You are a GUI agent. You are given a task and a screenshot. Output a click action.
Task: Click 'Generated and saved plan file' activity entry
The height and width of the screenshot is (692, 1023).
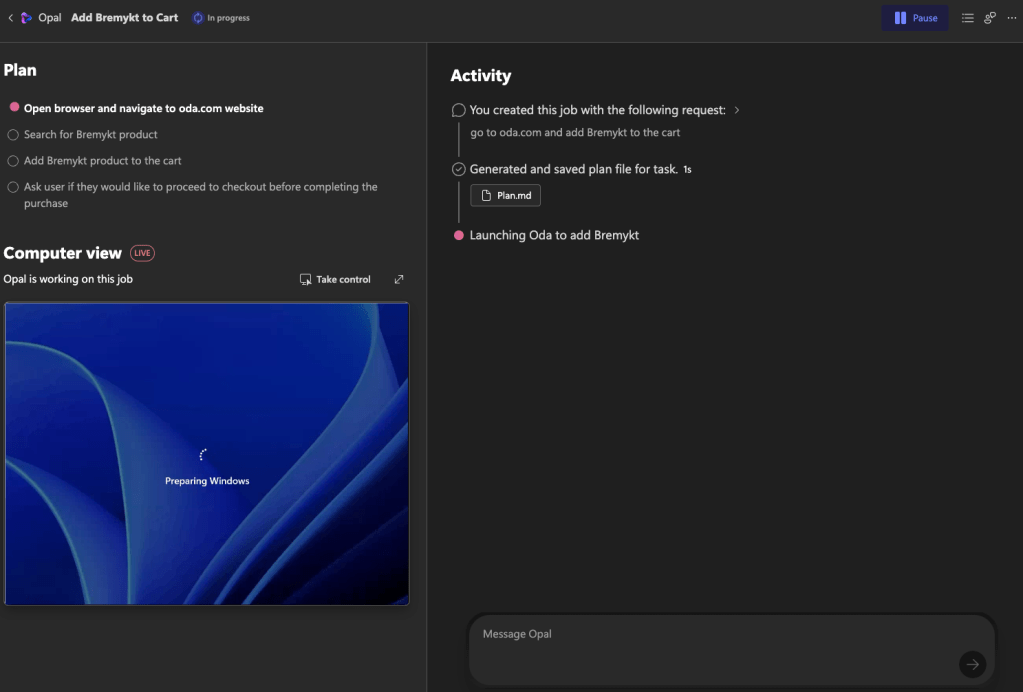point(573,170)
